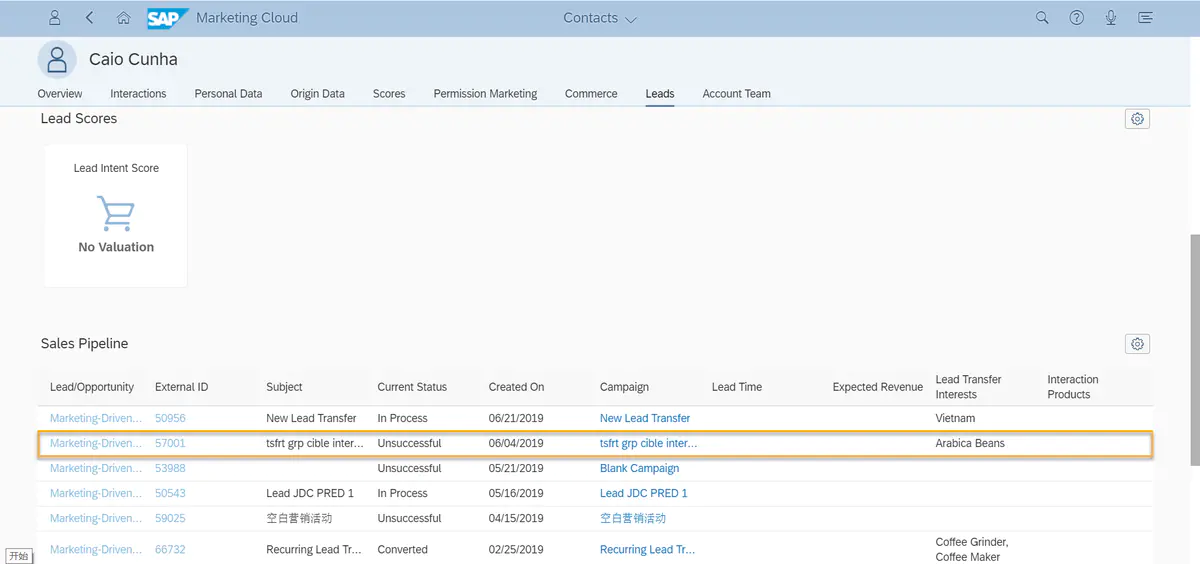Image resolution: width=1200 pixels, height=564 pixels.
Task: Open the Home icon
Action: 123,18
